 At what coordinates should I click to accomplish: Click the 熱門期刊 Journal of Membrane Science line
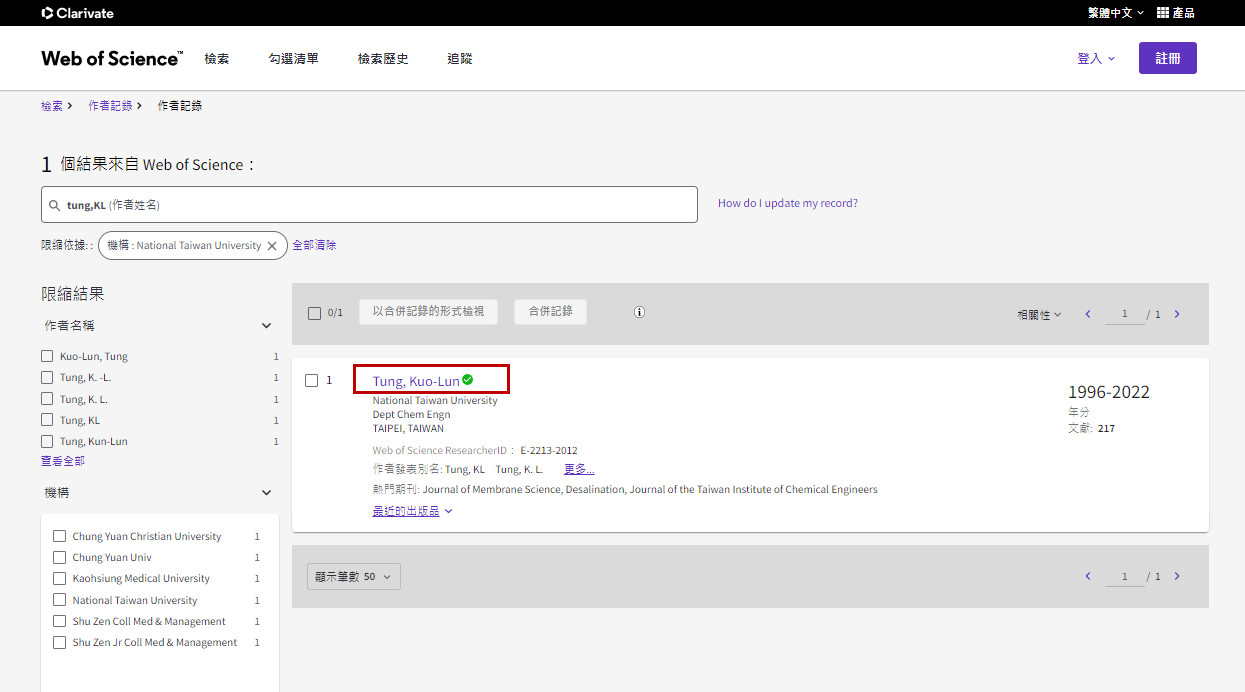[625, 490]
